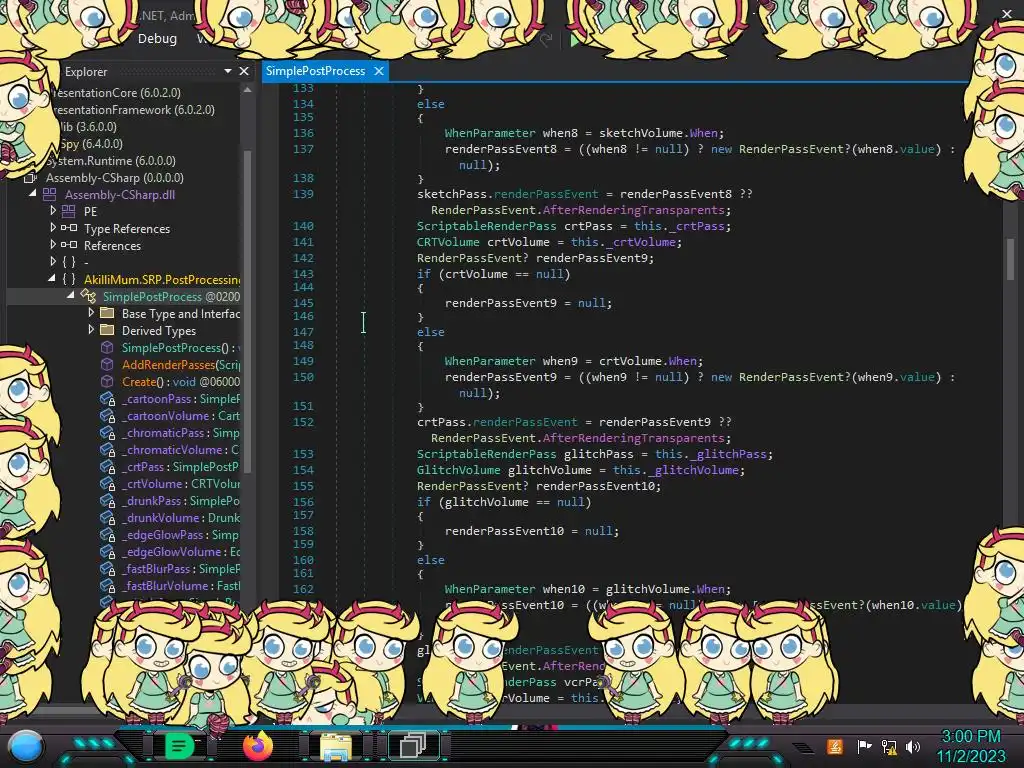Viewport: 1024px width, 768px height.
Task: Select the _drunkVolume field
Action: tap(181, 517)
